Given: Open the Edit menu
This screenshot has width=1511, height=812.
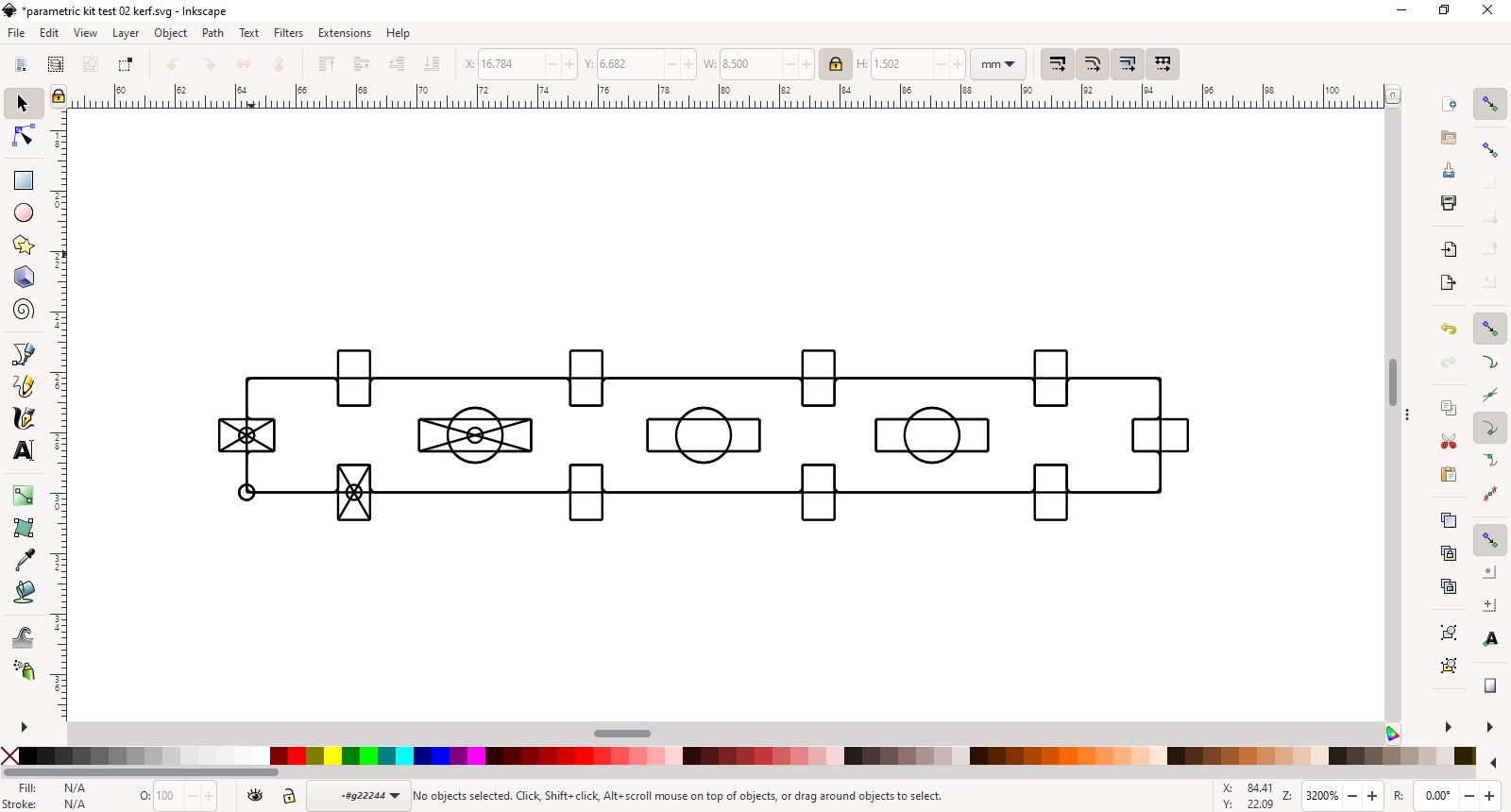Looking at the screenshot, I should [49, 32].
